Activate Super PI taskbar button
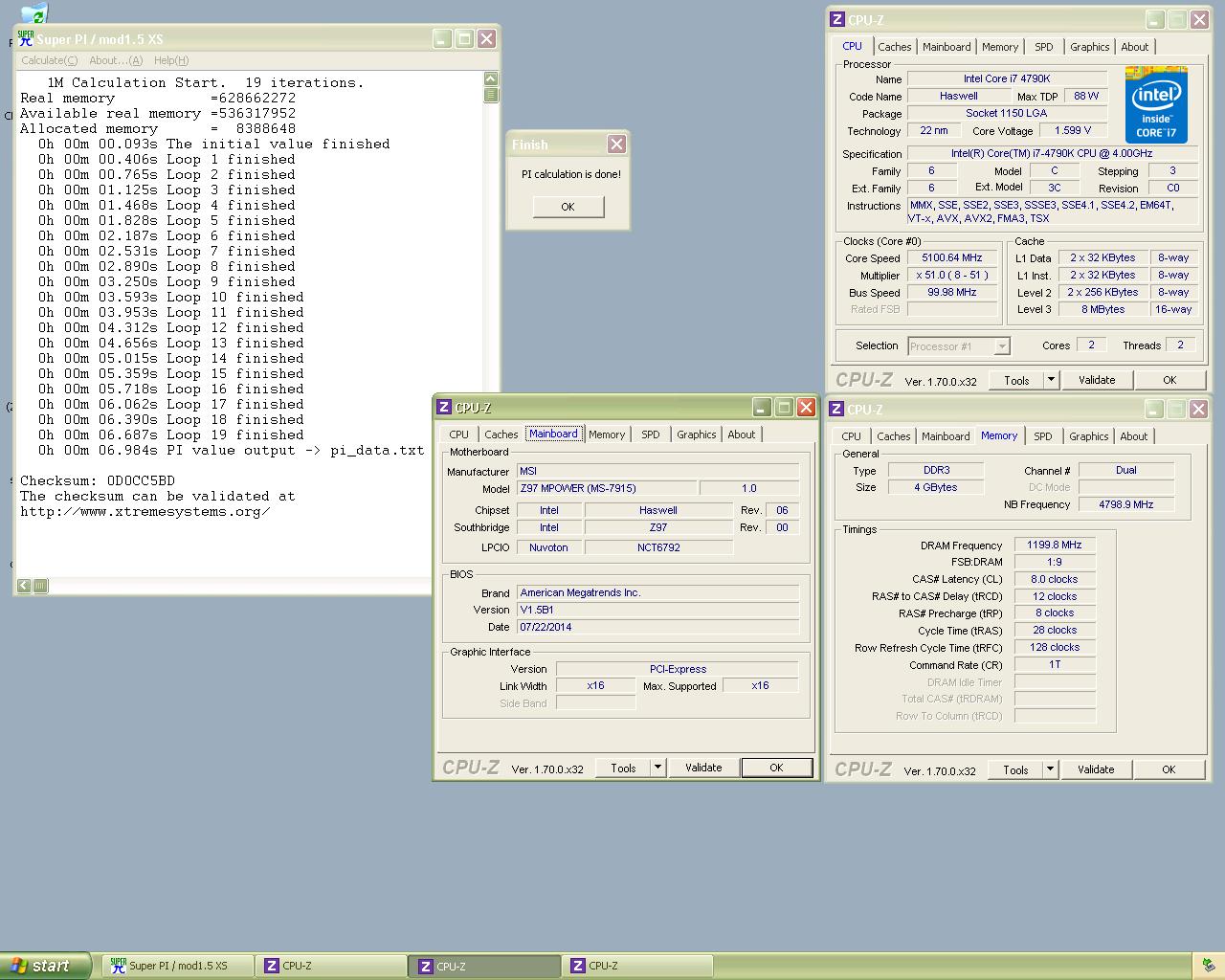 [x=178, y=966]
